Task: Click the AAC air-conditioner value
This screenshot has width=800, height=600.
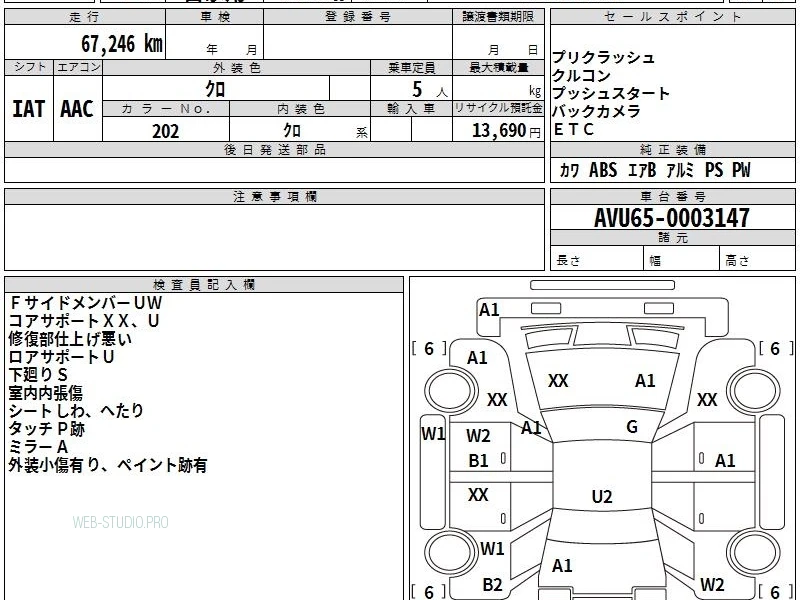Action: click(x=77, y=109)
